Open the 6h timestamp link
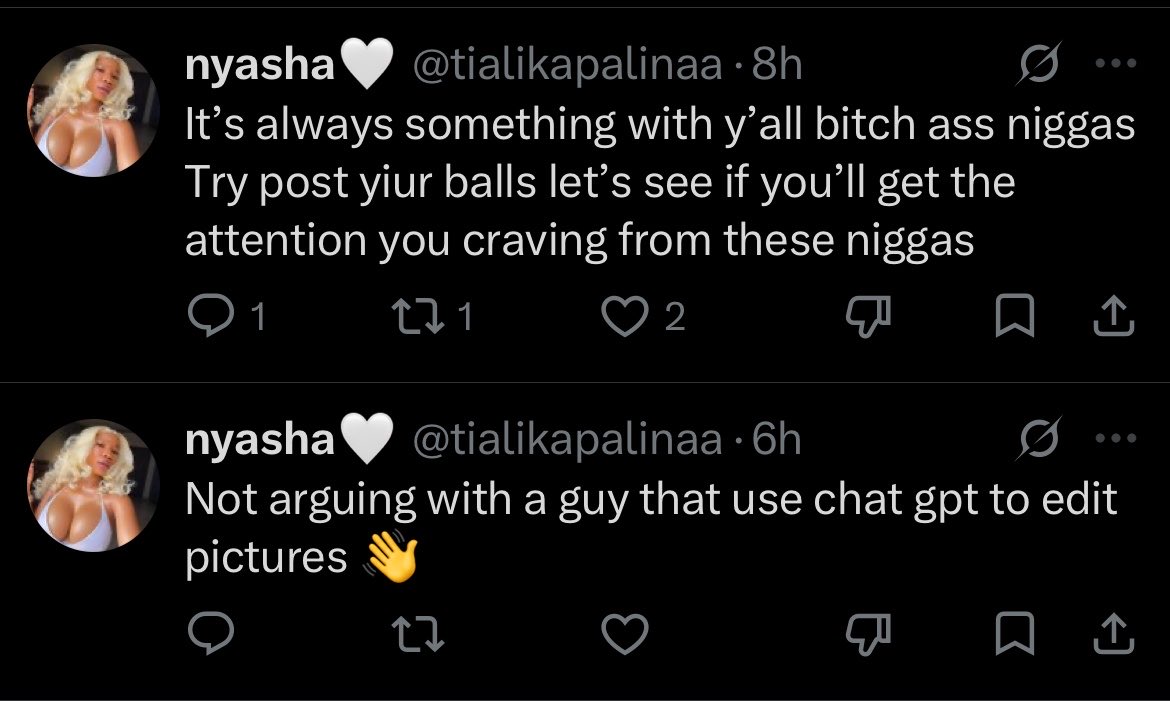1170x701 pixels. point(777,439)
